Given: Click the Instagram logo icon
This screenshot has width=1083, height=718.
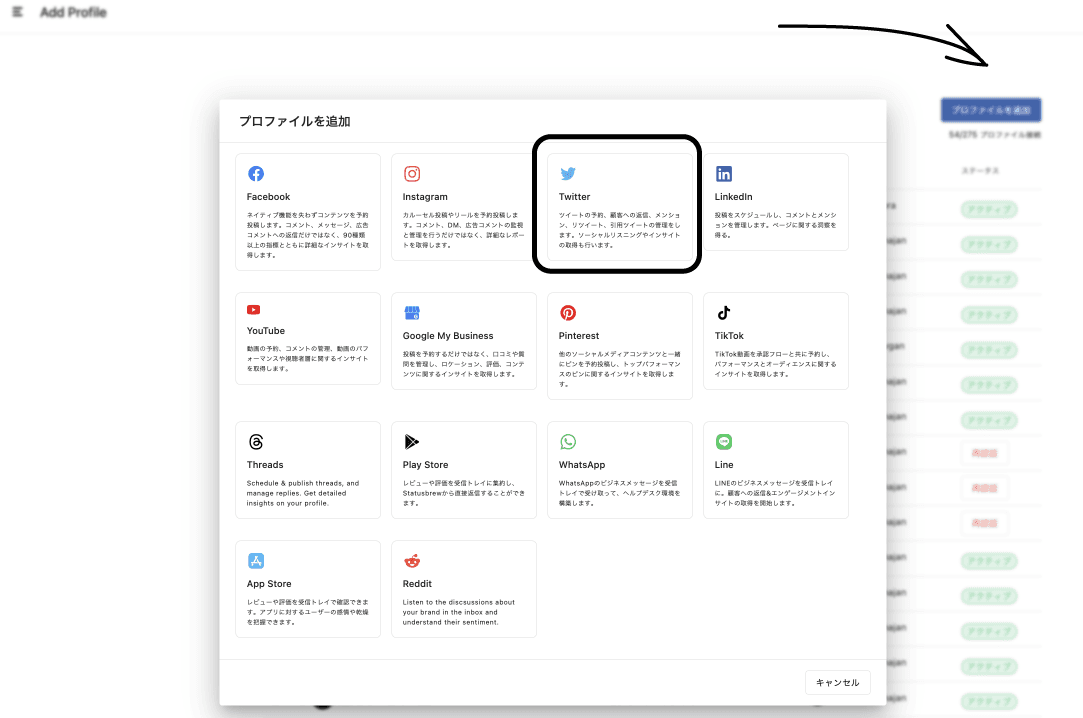Looking at the screenshot, I should pos(412,173).
